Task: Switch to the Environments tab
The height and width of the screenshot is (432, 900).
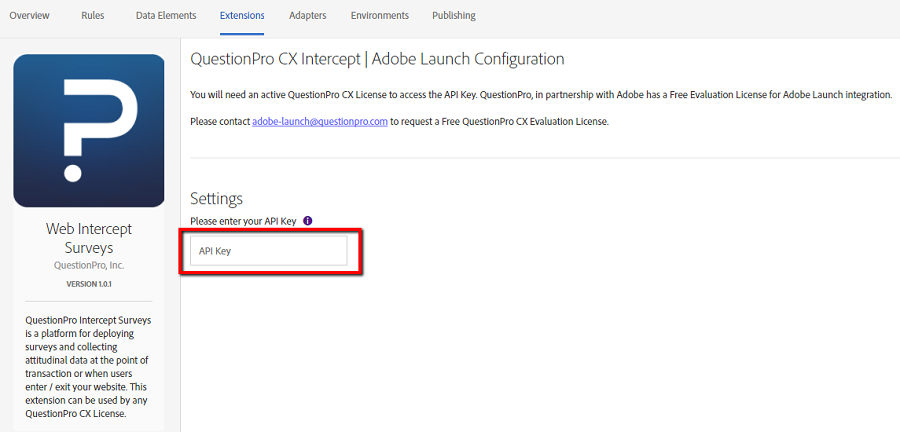Action: click(x=379, y=15)
